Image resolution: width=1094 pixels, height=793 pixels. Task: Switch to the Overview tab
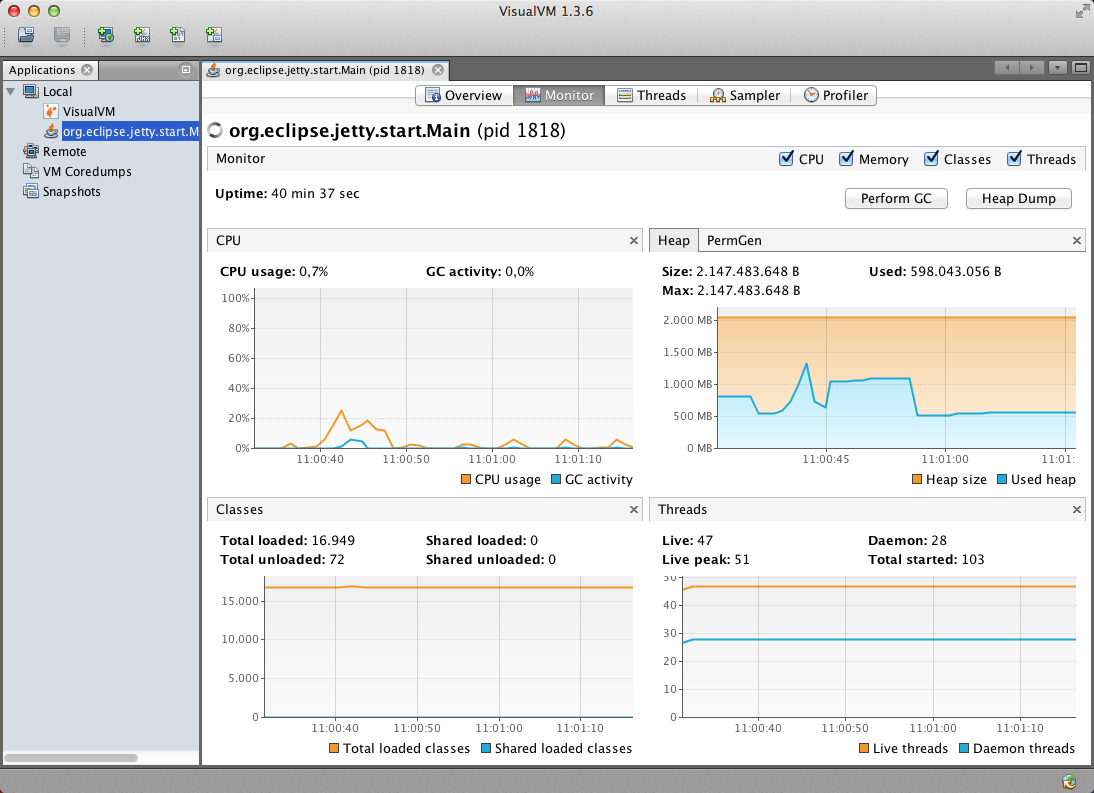click(465, 96)
